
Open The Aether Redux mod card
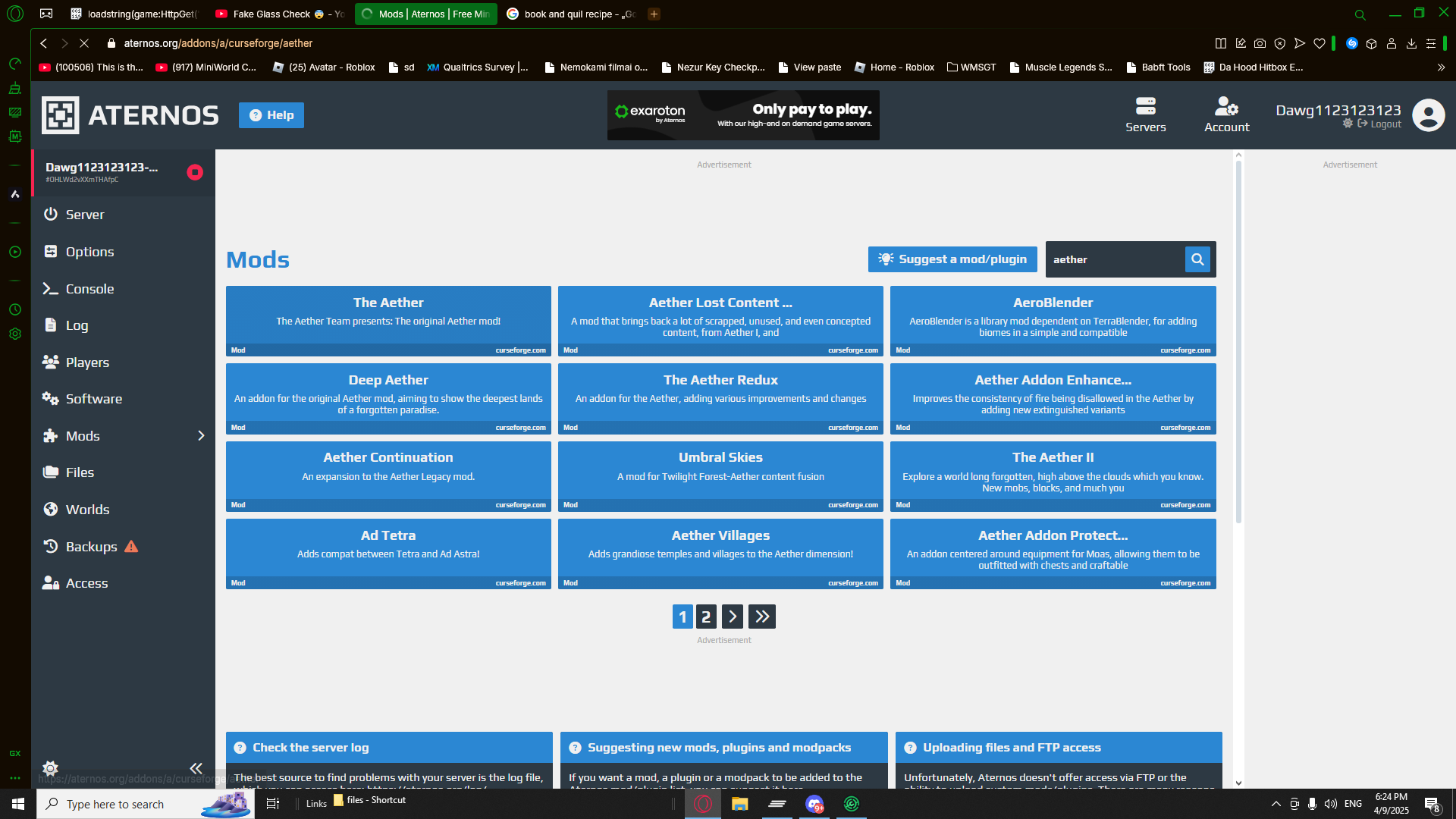pos(720,399)
